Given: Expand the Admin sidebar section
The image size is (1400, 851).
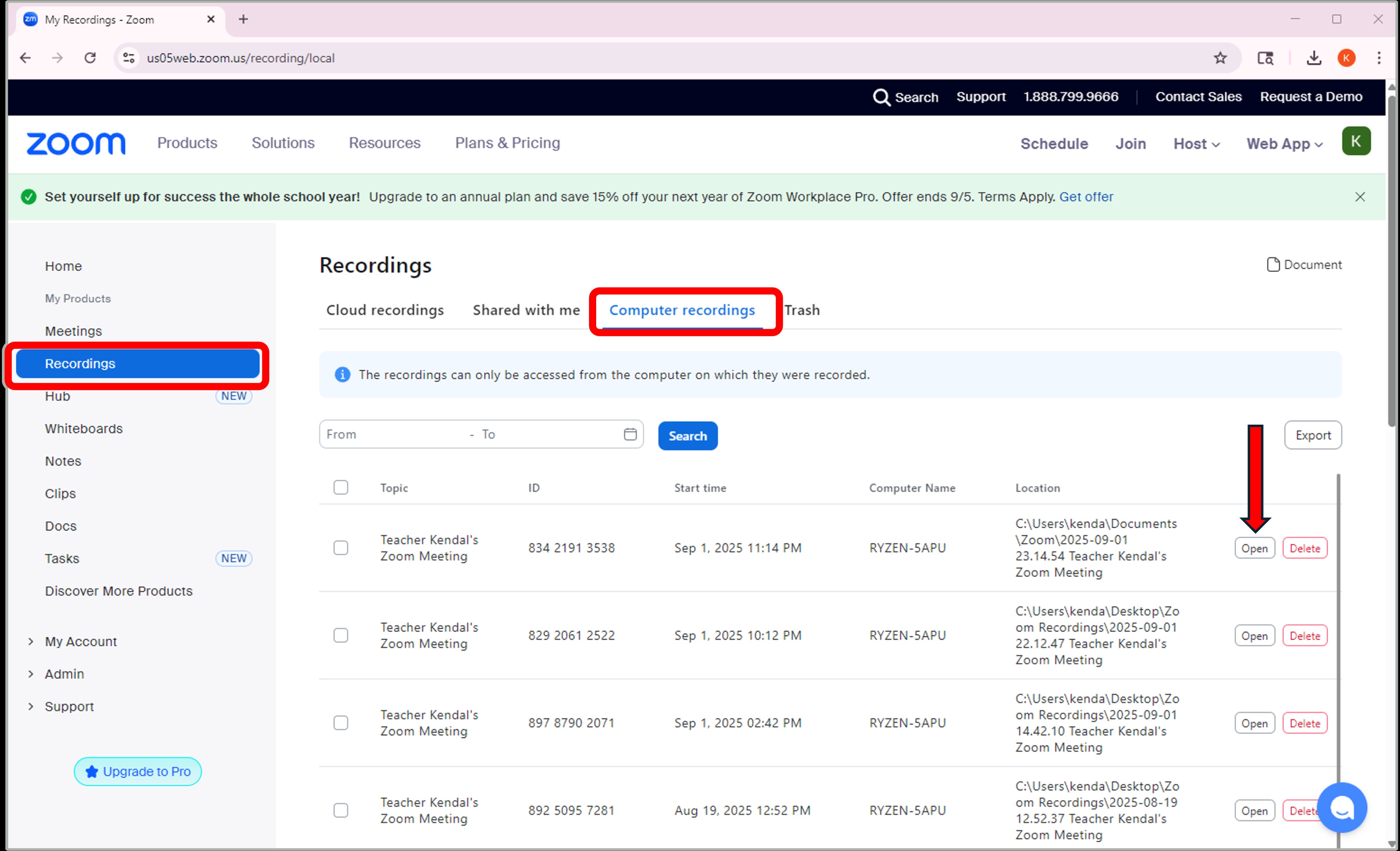Looking at the screenshot, I should pos(64,674).
